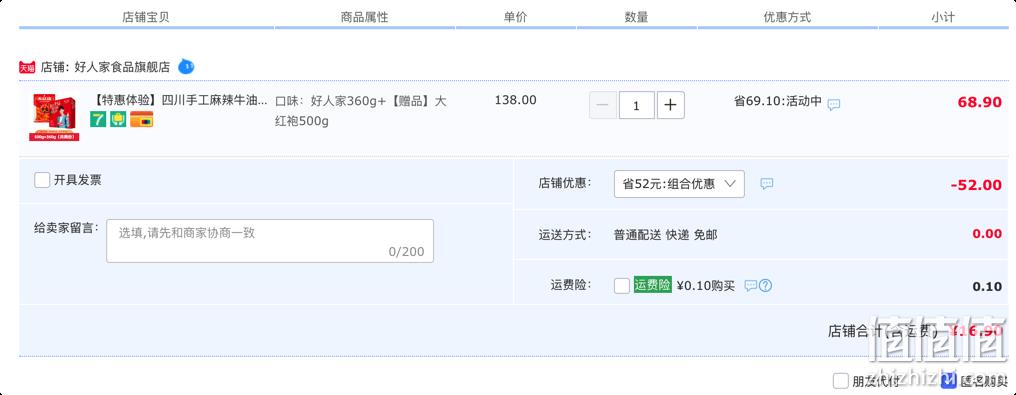Click the 给卖家留言 message text box

pyautogui.click(x=270, y=241)
